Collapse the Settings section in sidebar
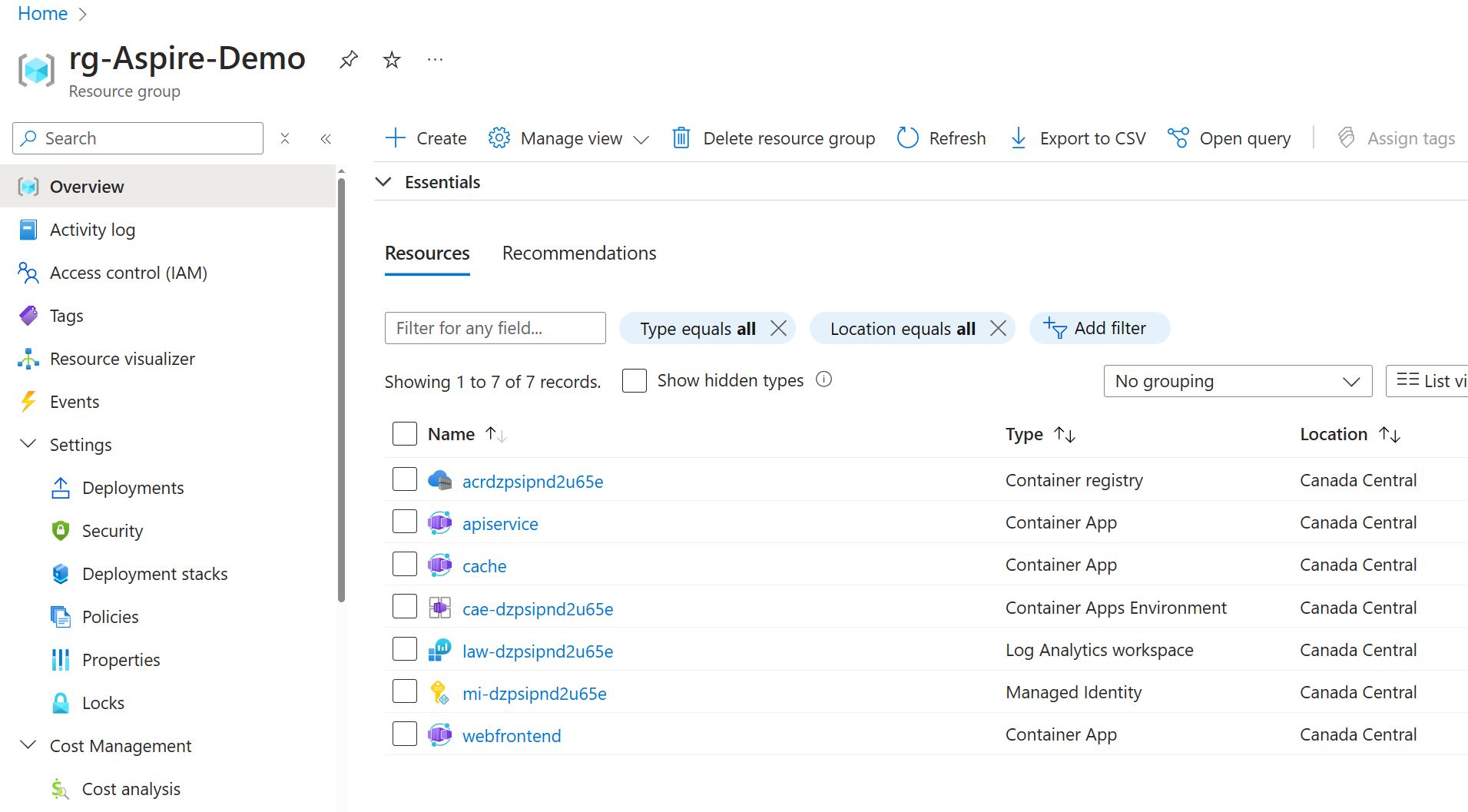The width and height of the screenshot is (1468, 812). click(28, 444)
